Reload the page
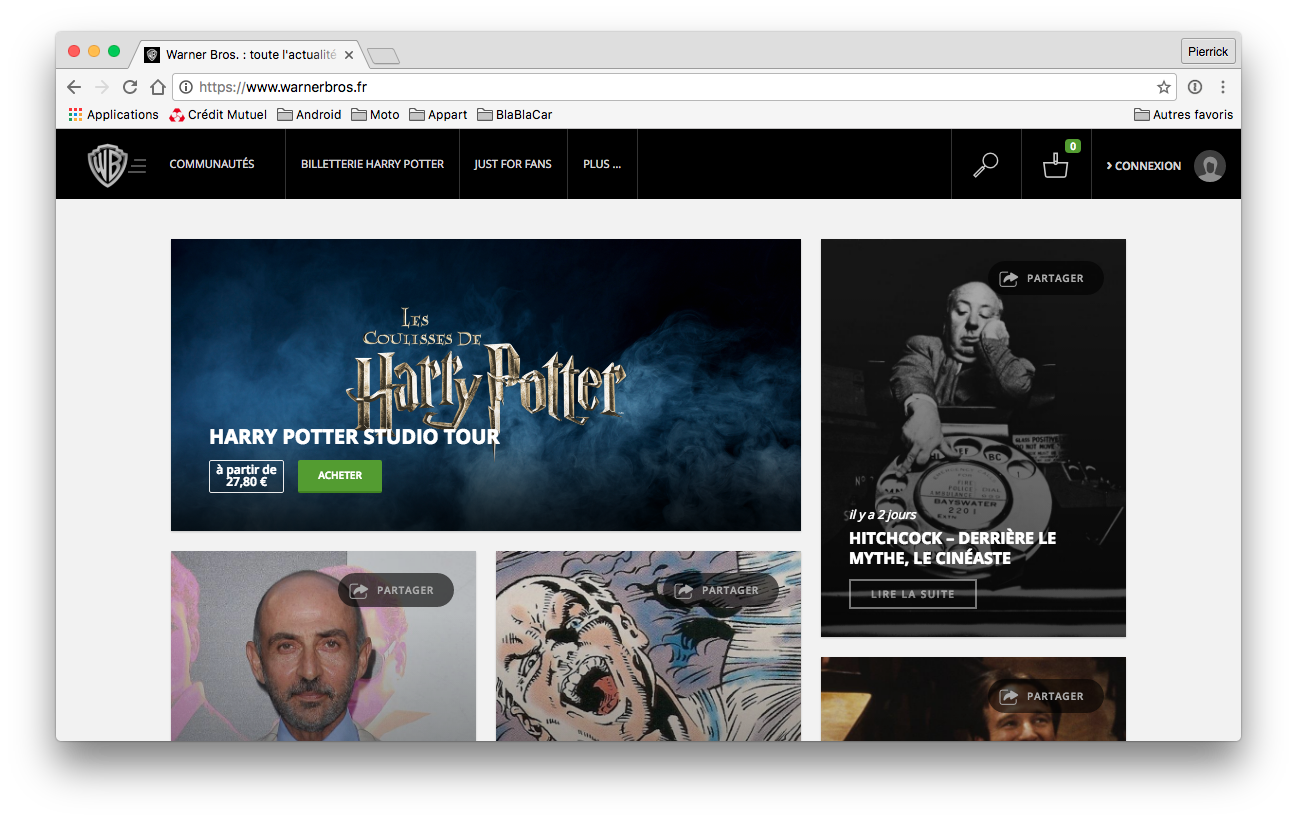 point(129,87)
